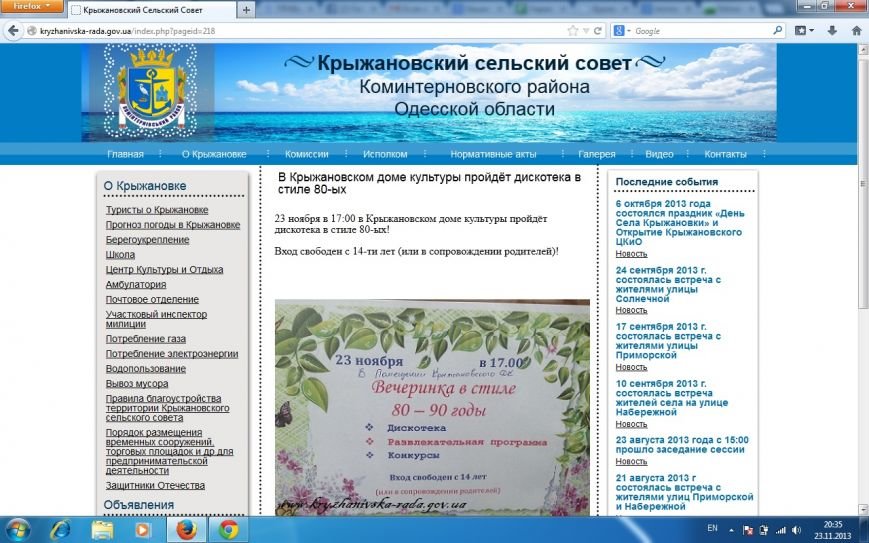Image resolution: width=869 pixels, height=543 pixels.
Task: Launch Internet Explorer from the taskbar
Action: point(60,530)
